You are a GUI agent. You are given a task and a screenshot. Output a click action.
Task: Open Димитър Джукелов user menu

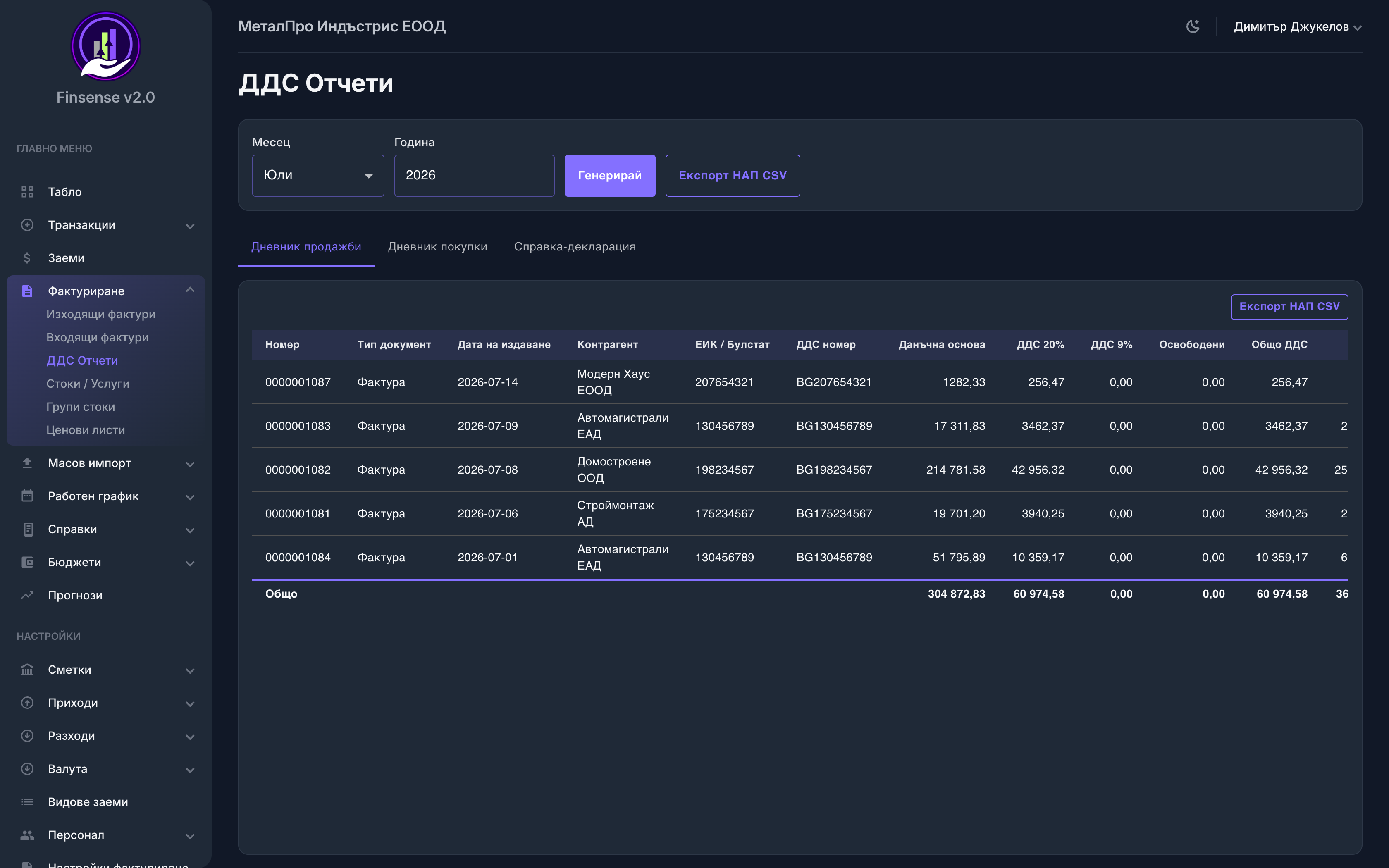click(1297, 26)
